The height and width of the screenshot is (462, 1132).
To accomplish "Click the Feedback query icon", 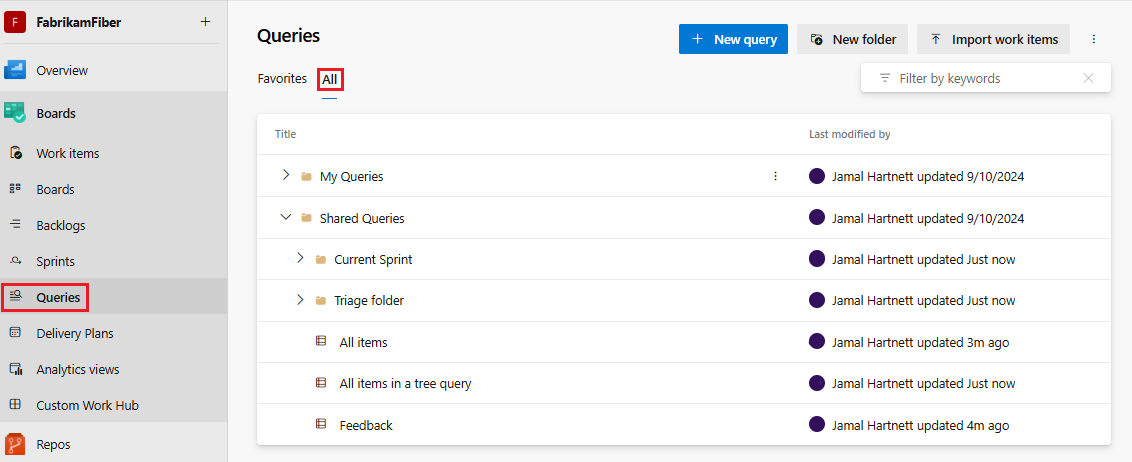I will coord(321,424).
